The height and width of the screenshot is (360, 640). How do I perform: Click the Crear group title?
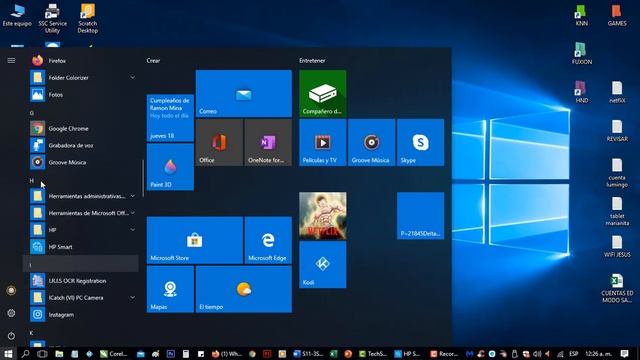click(153, 60)
